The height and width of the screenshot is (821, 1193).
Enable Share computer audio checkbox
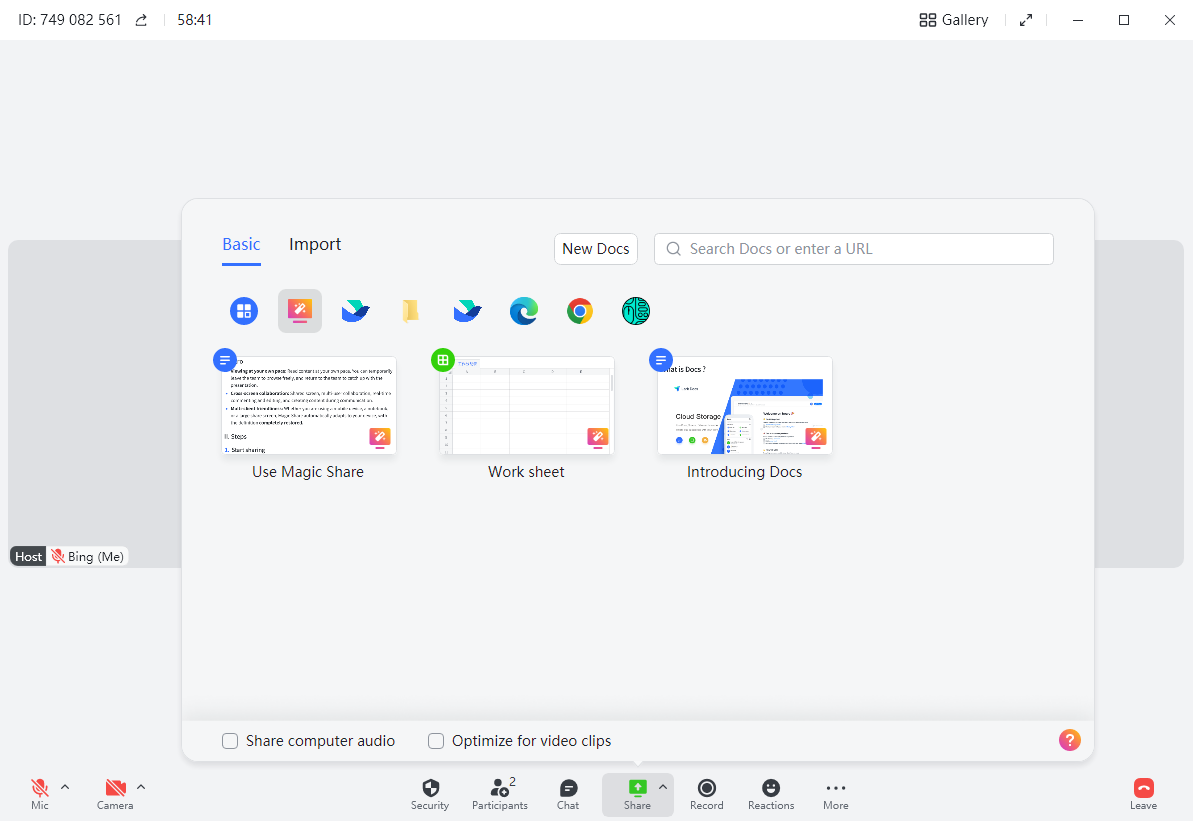pyautogui.click(x=230, y=741)
